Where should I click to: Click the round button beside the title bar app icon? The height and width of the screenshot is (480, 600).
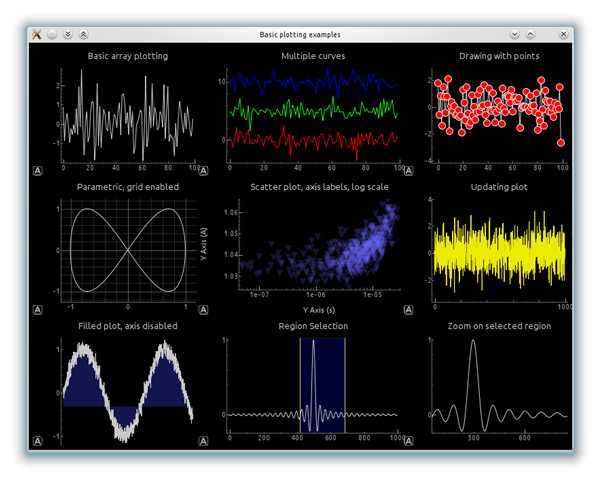[53, 34]
